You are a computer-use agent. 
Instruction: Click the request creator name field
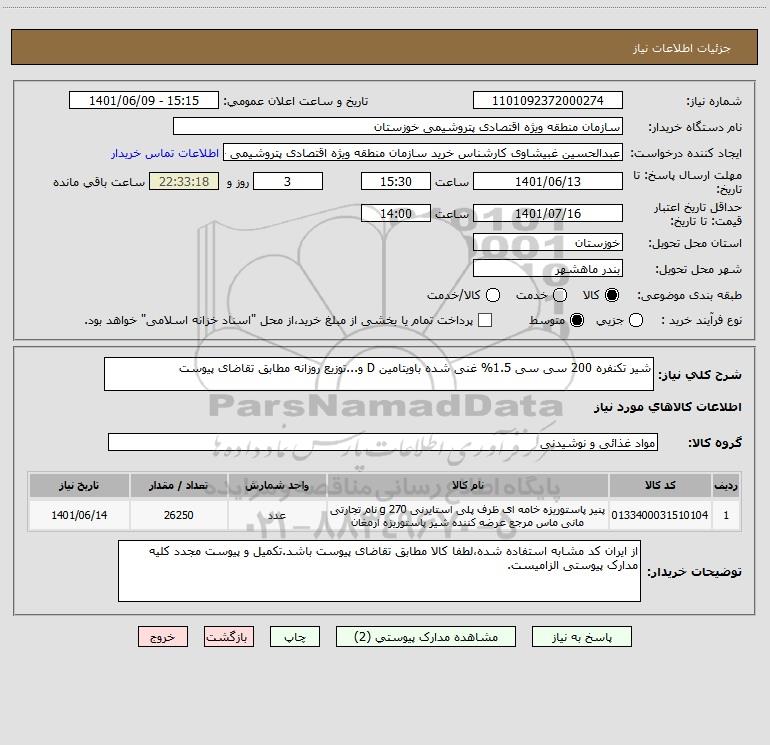pos(423,153)
